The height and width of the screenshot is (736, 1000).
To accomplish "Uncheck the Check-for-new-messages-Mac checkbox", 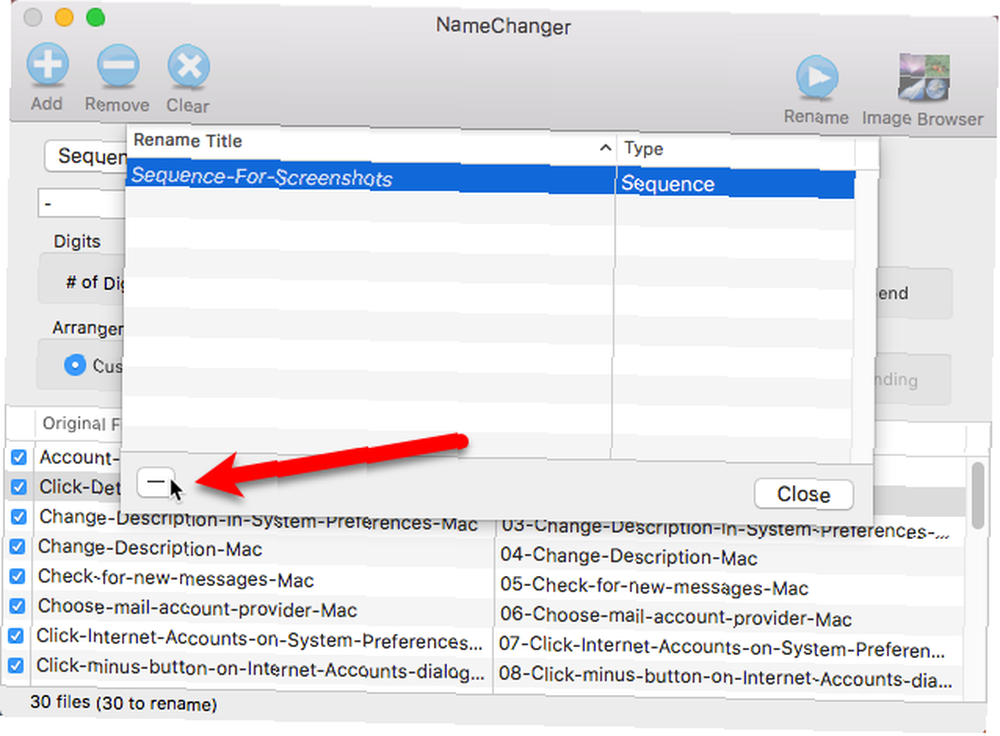I will pyautogui.click(x=17, y=577).
